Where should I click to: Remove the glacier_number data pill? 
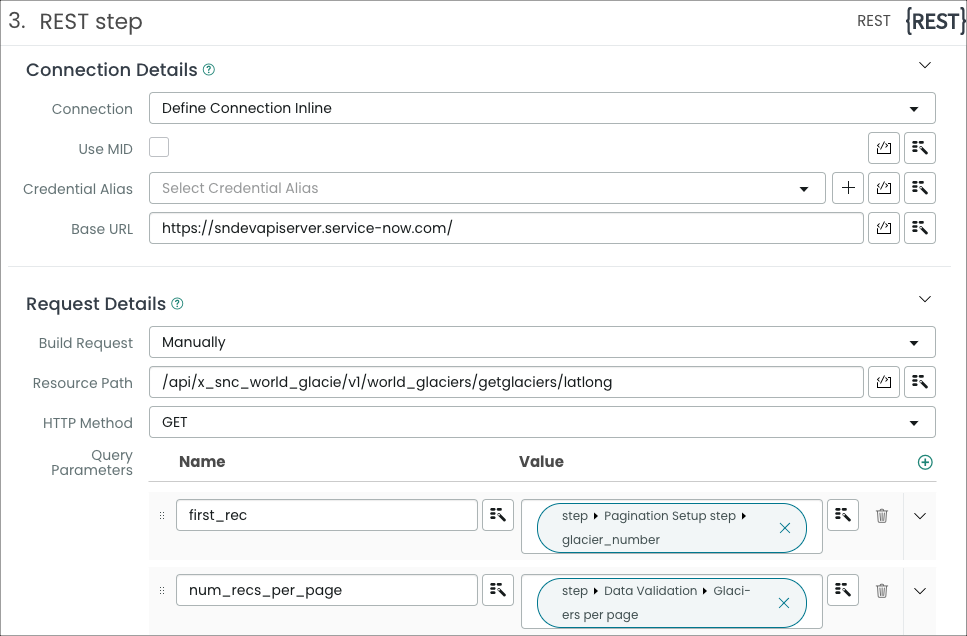pyautogui.click(x=784, y=528)
